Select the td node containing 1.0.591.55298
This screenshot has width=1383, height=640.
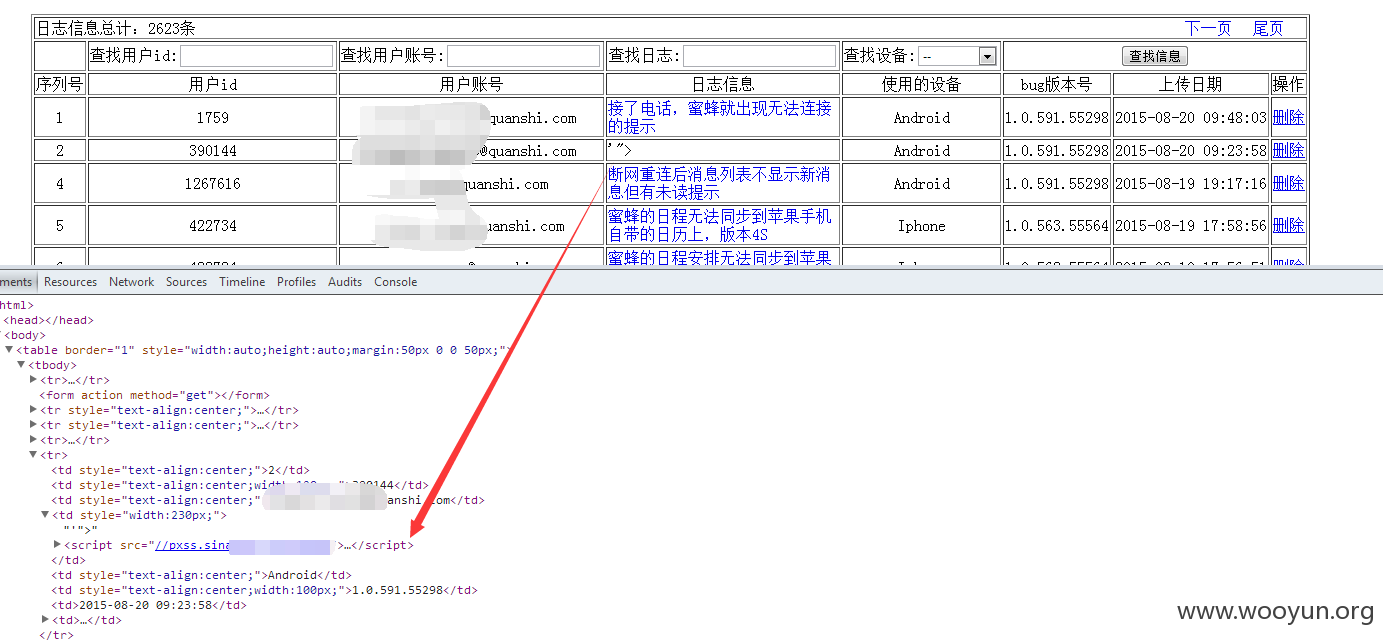pos(265,590)
